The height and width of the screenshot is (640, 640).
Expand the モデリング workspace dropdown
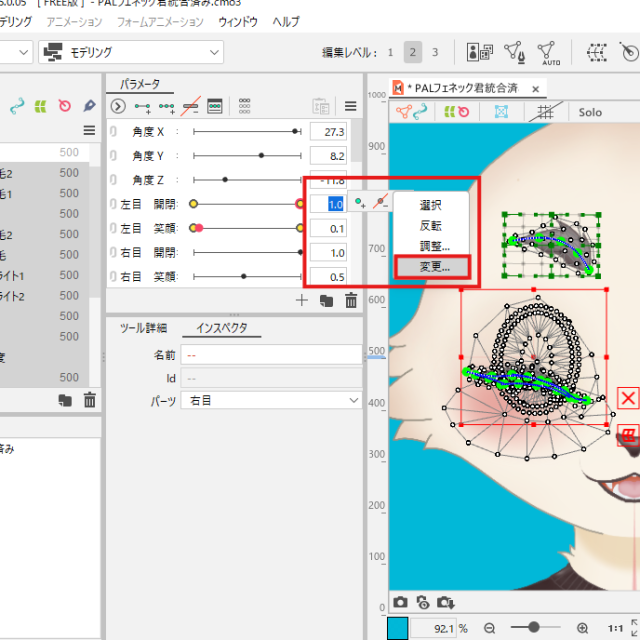130,52
